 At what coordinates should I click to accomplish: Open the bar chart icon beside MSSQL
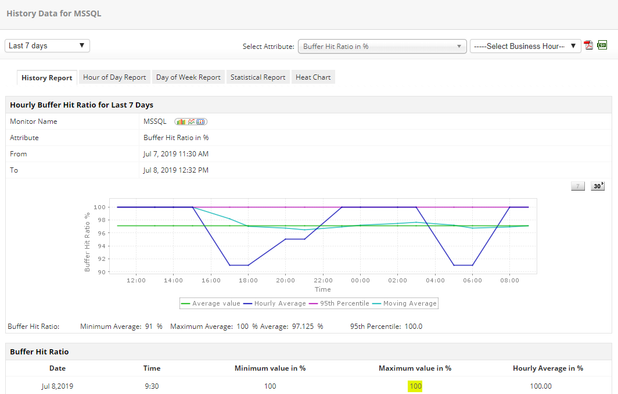[x=181, y=122]
